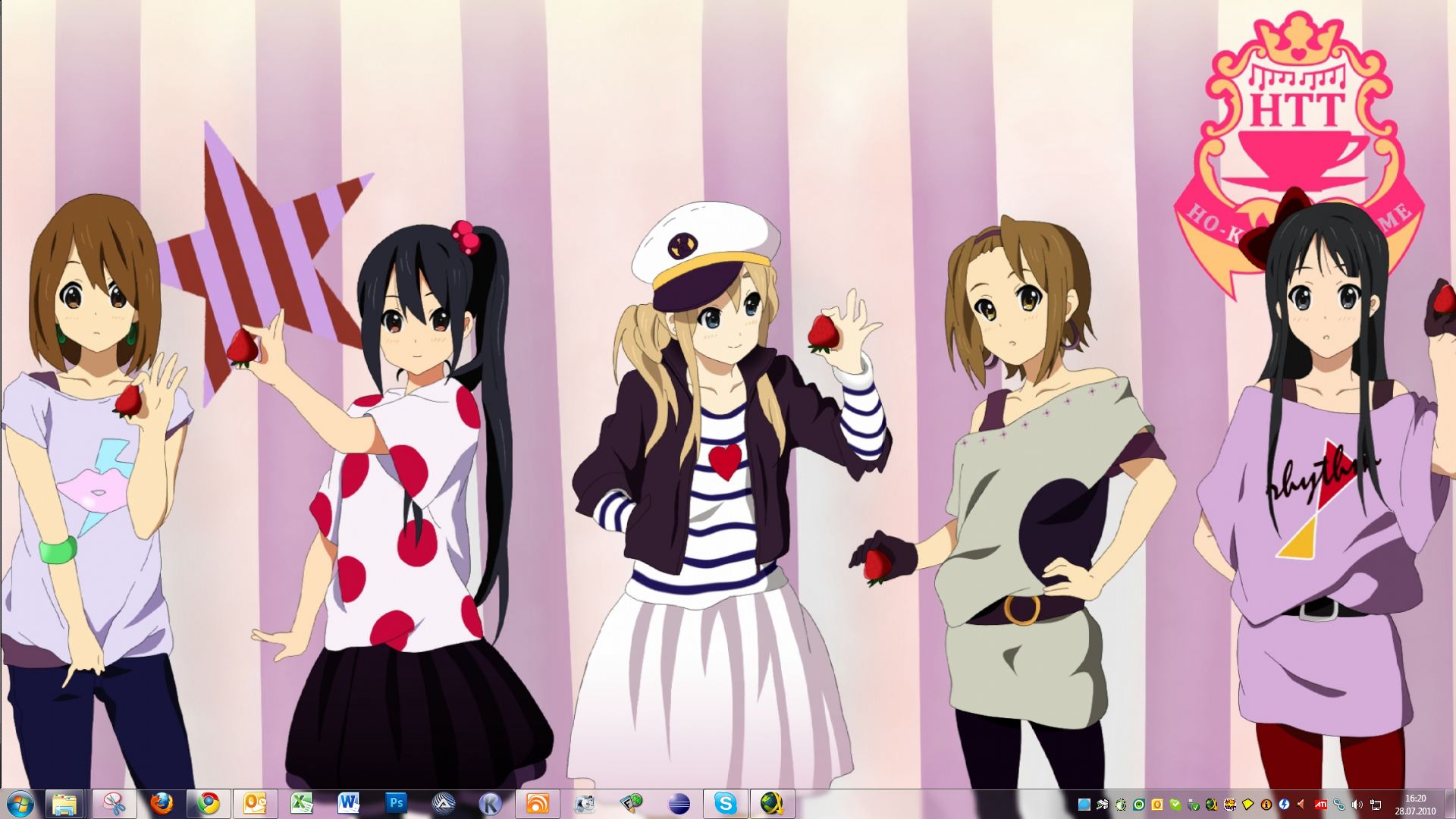This screenshot has height=819, width=1456.
Task: Click the orange info tray icon
Action: [x=1266, y=805]
